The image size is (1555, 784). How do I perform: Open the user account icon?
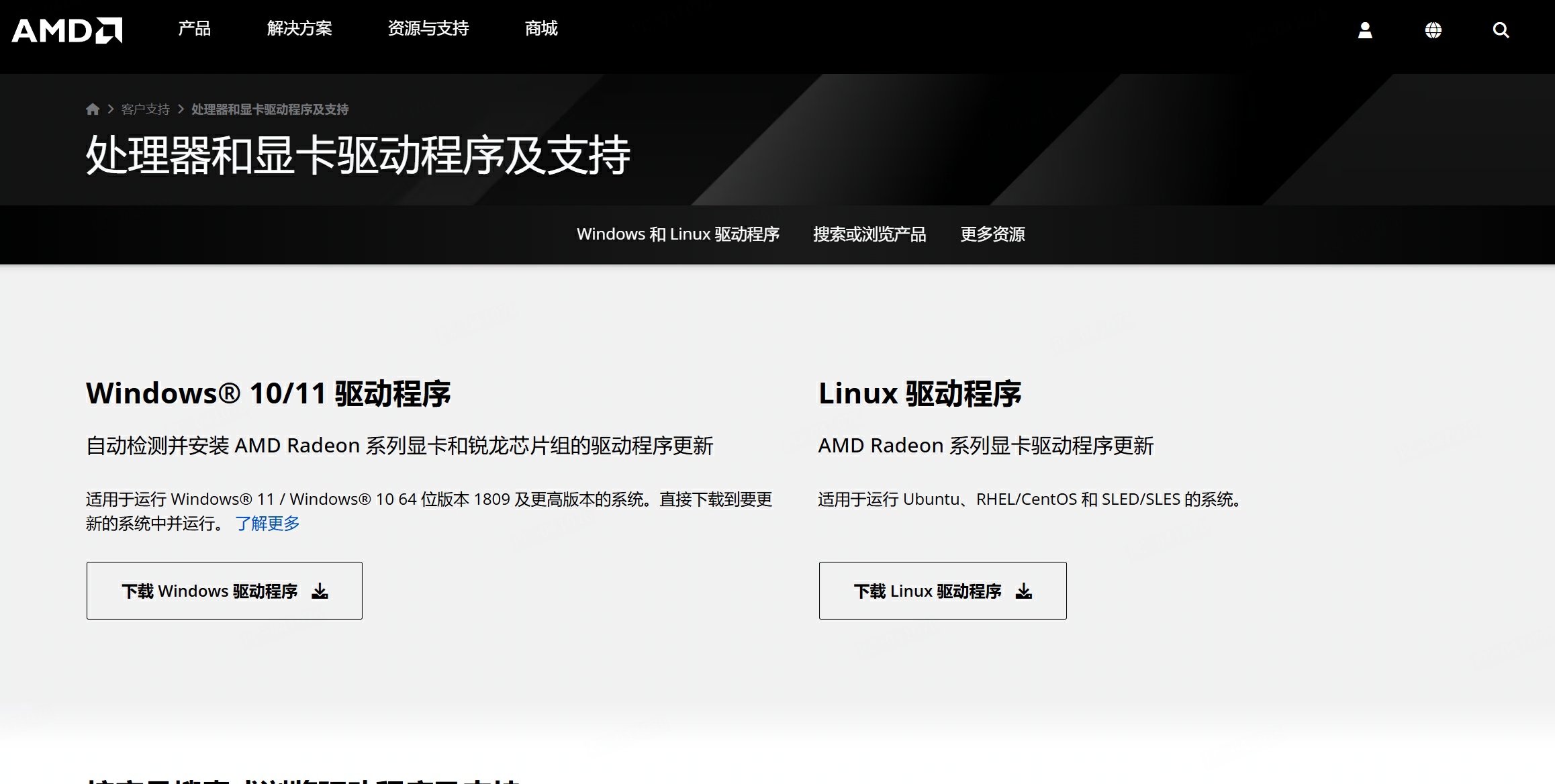point(1365,30)
